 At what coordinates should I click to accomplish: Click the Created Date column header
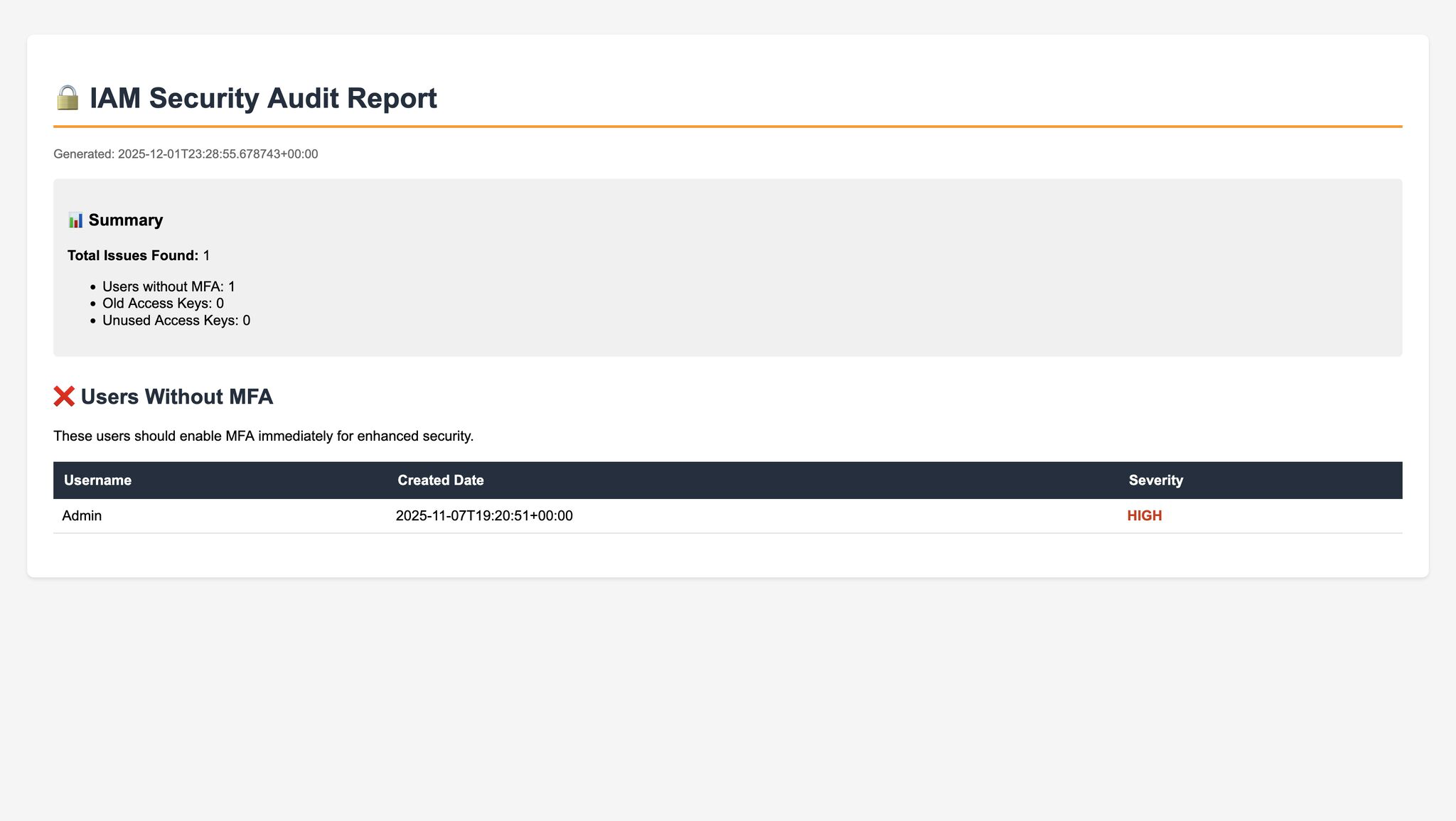pos(441,480)
